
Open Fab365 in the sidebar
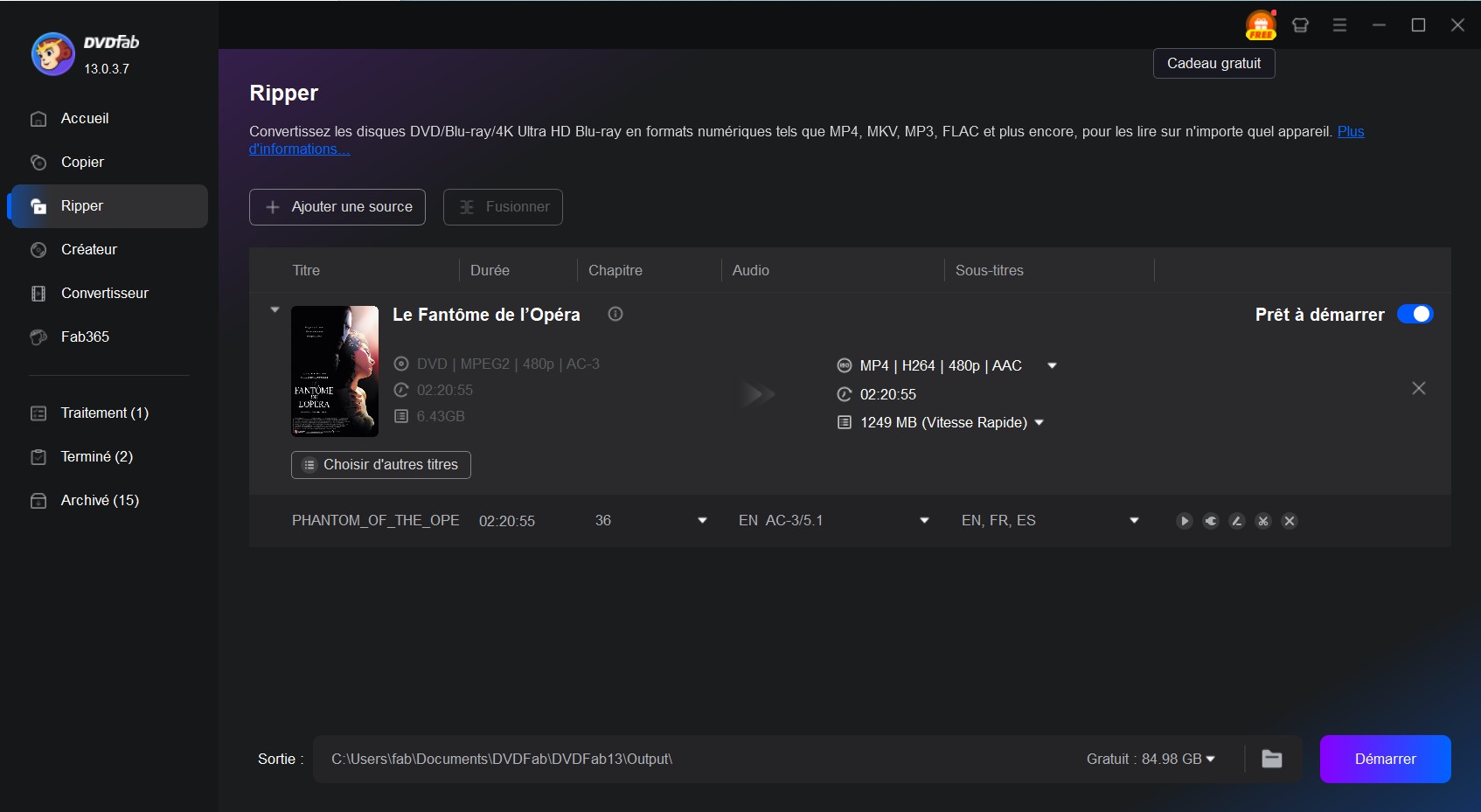(x=109, y=337)
